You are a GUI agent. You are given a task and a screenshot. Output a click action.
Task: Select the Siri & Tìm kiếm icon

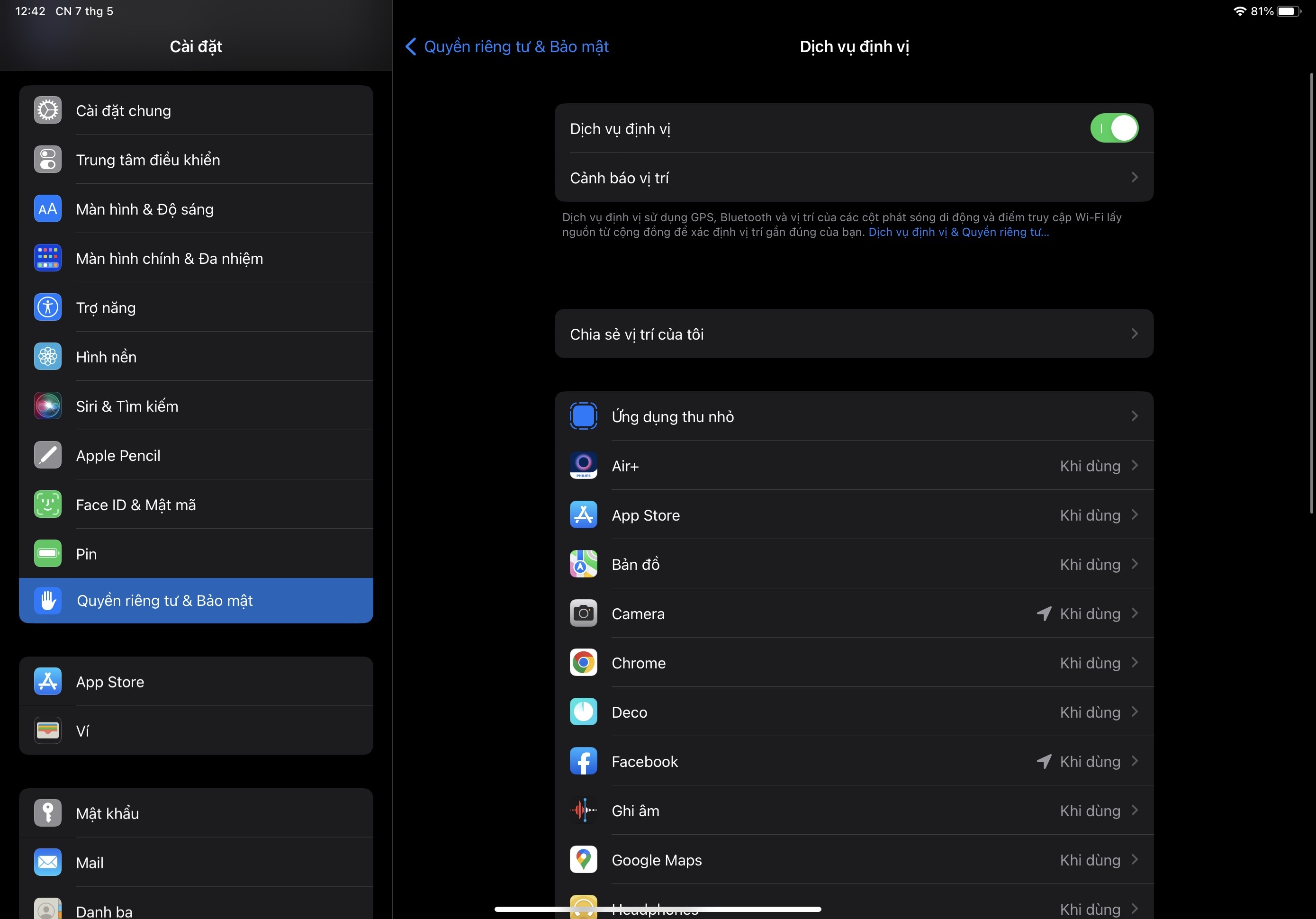tap(47, 406)
